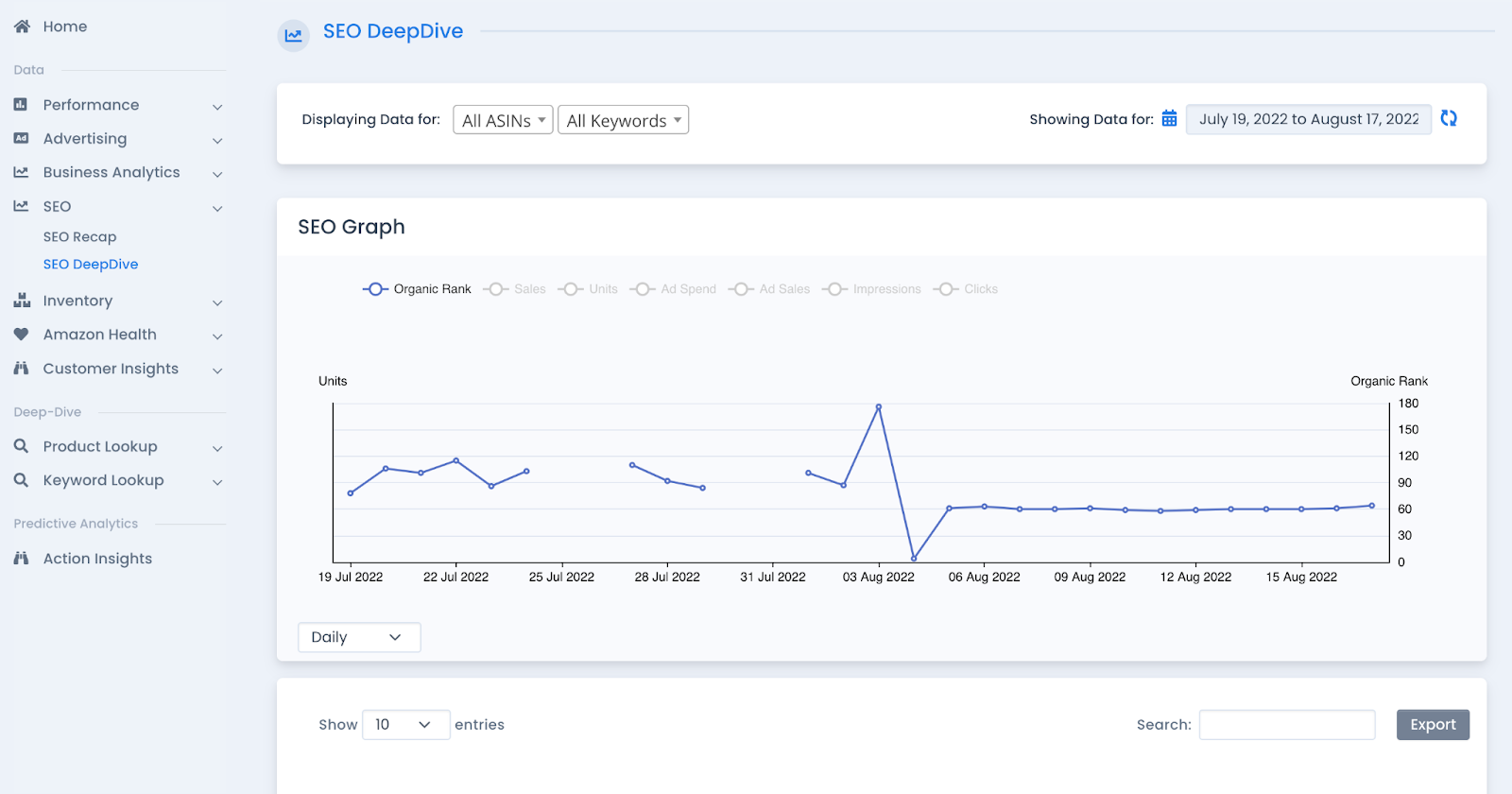Open the SEO Recap submenu item

(x=80, y=237)
